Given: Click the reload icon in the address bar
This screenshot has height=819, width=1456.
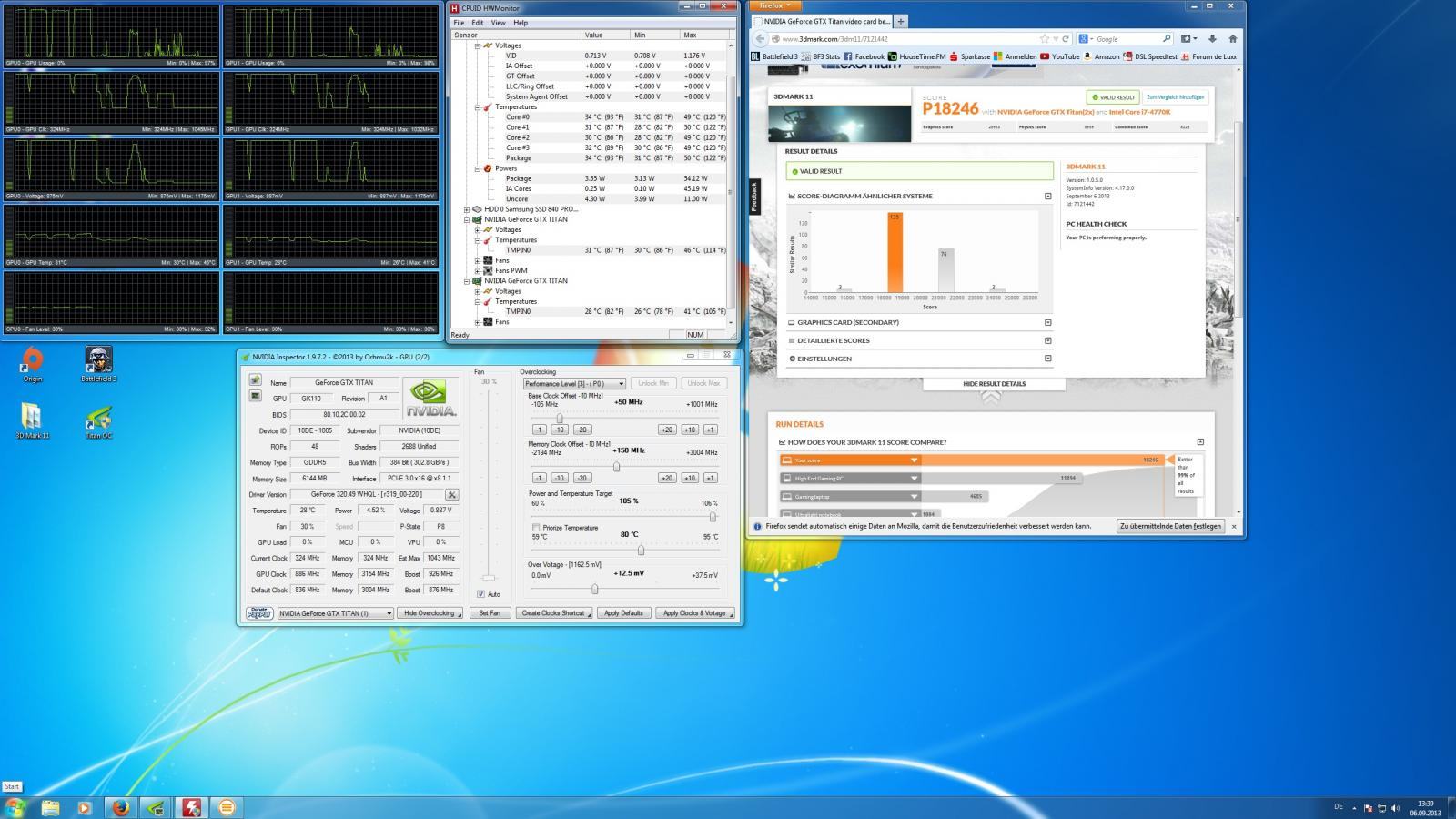Looking at the screenshot, I should 1066,39.
